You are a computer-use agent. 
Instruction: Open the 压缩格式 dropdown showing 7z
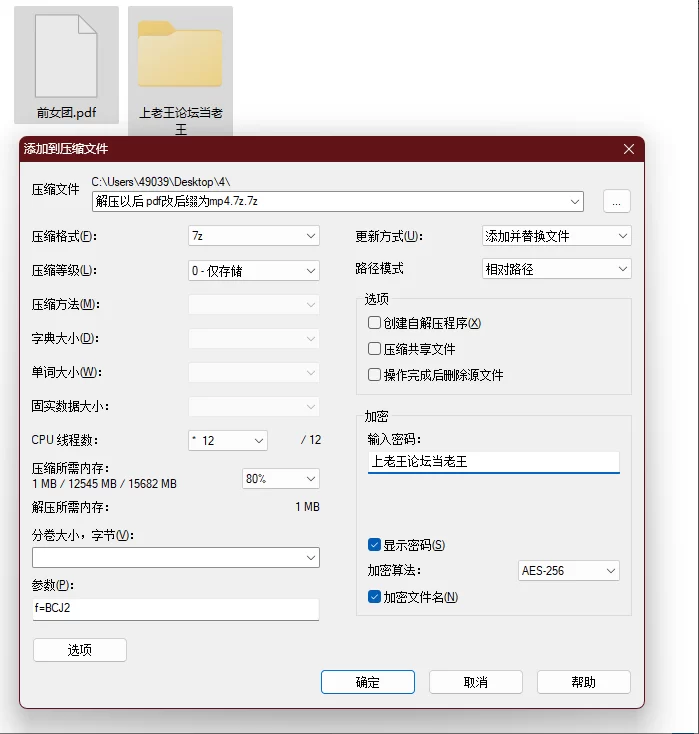(254, 236)
